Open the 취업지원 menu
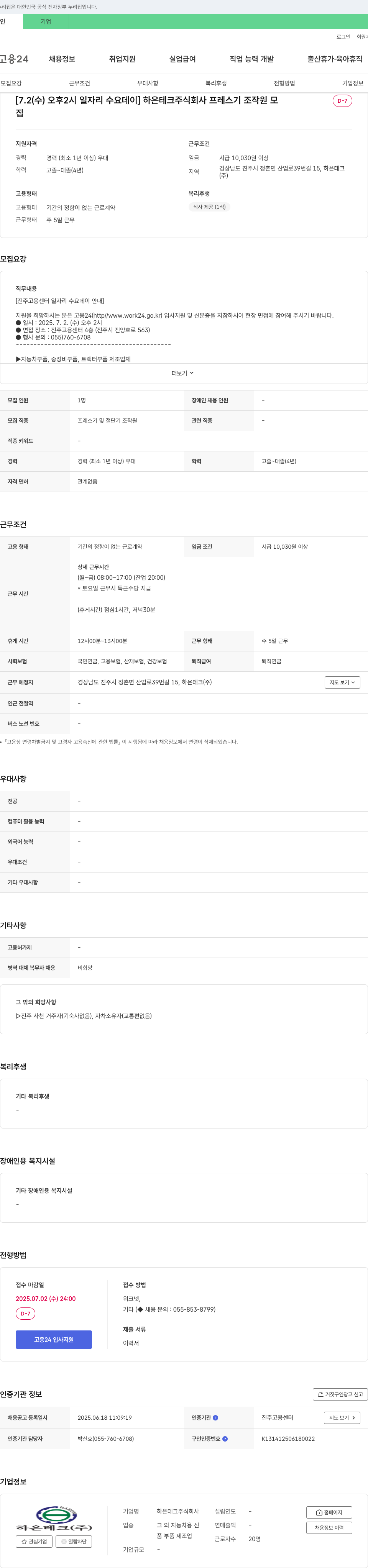 pyautogui.click(x=122, y=59)
